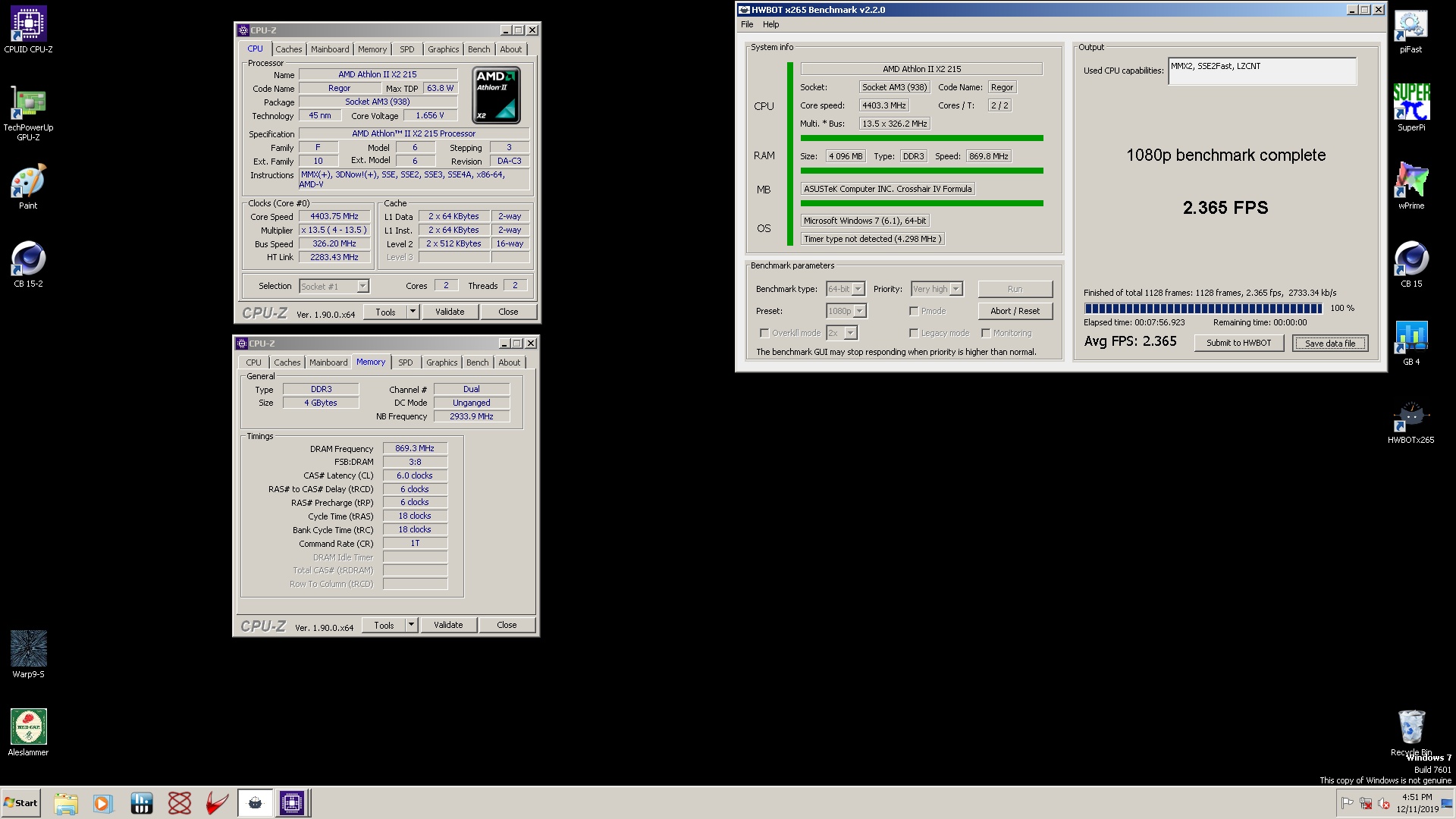Switch to Graphics tab in lower CPU-Z
This screenshot has width=1456, height=819.
coord(441,362)
